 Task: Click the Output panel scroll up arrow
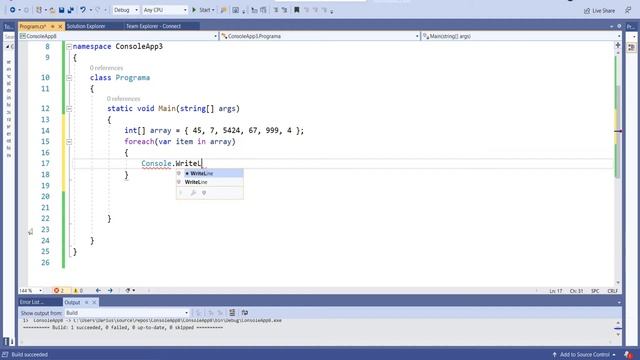coord(618,322)
